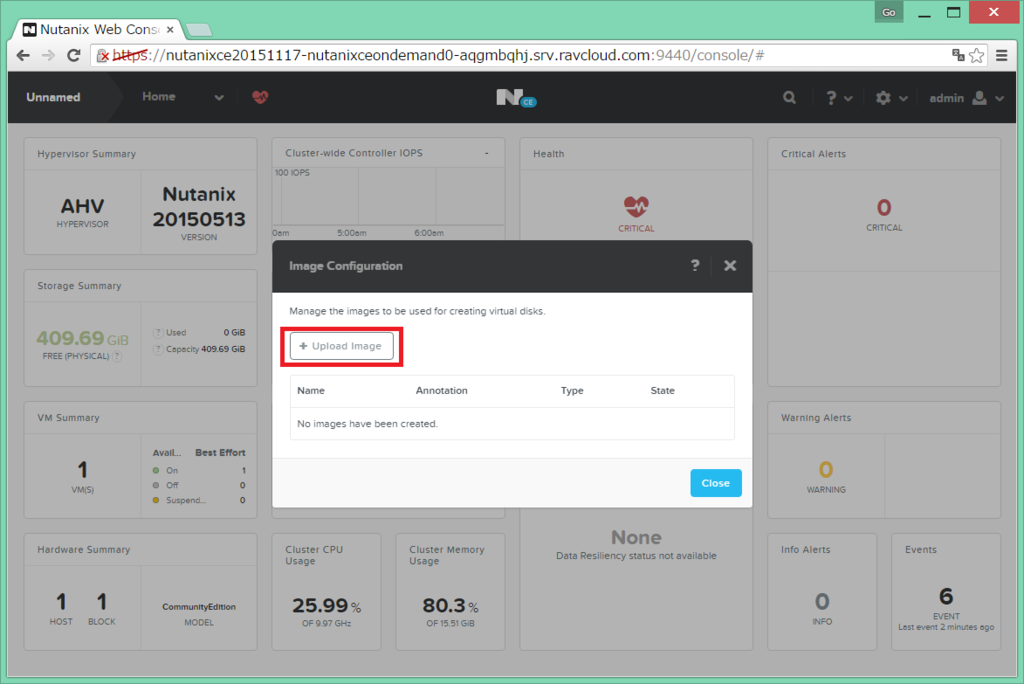Open the admin user menu
The height and width of the screenshot is (684, 1024).
pos(967,98)
